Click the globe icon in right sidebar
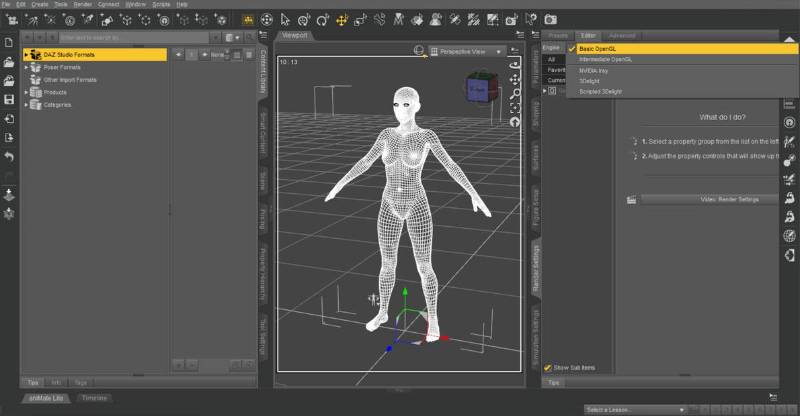The height and width of the screenshot is (416, 800). [789, 235]
